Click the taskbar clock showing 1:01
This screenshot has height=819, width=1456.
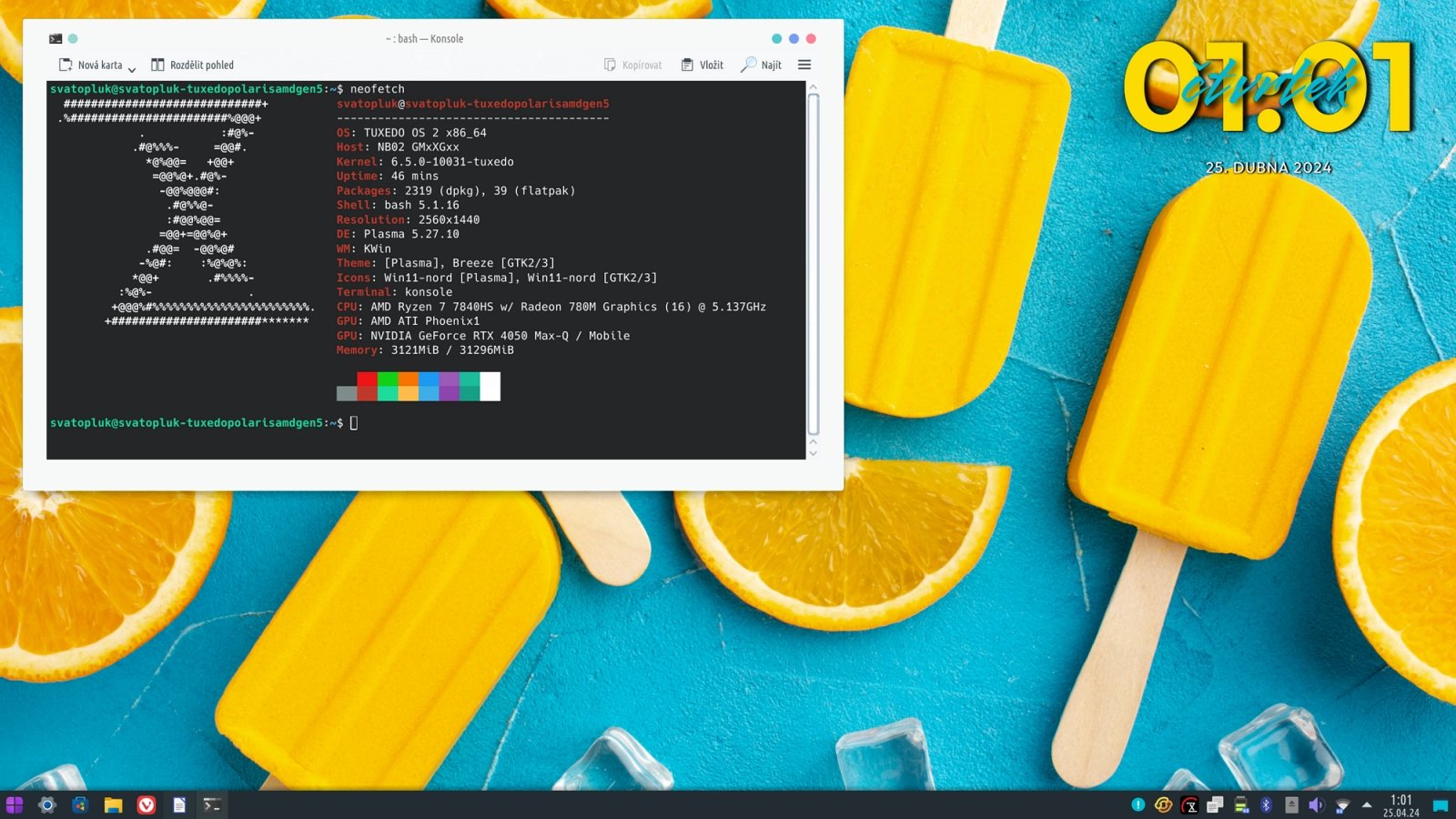click(x=1401, y=805)
